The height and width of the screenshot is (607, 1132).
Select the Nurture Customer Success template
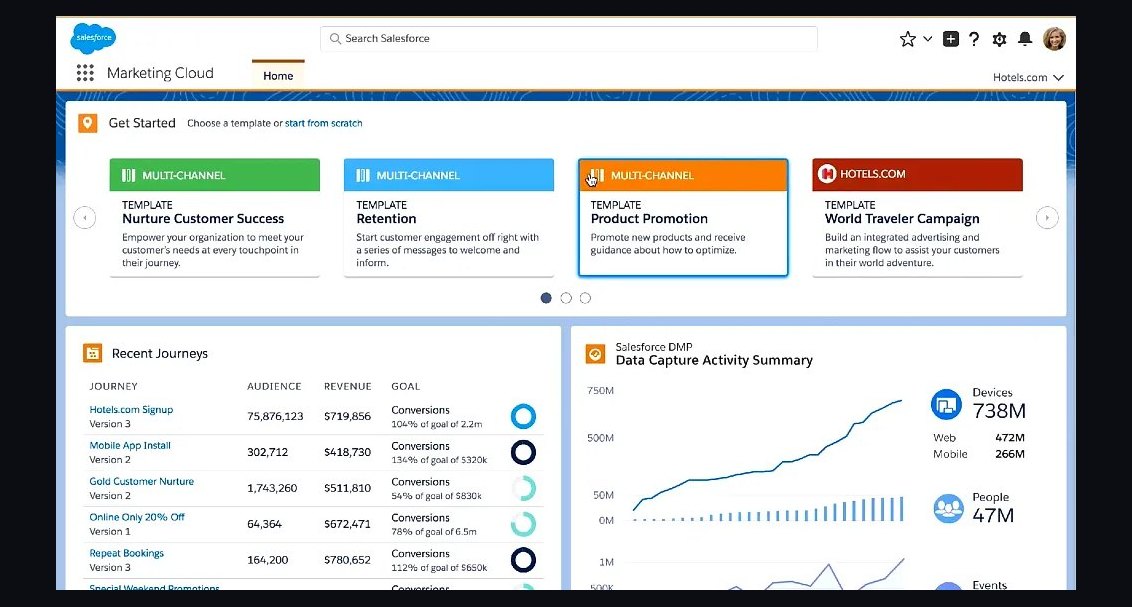(x=214, y=217)
